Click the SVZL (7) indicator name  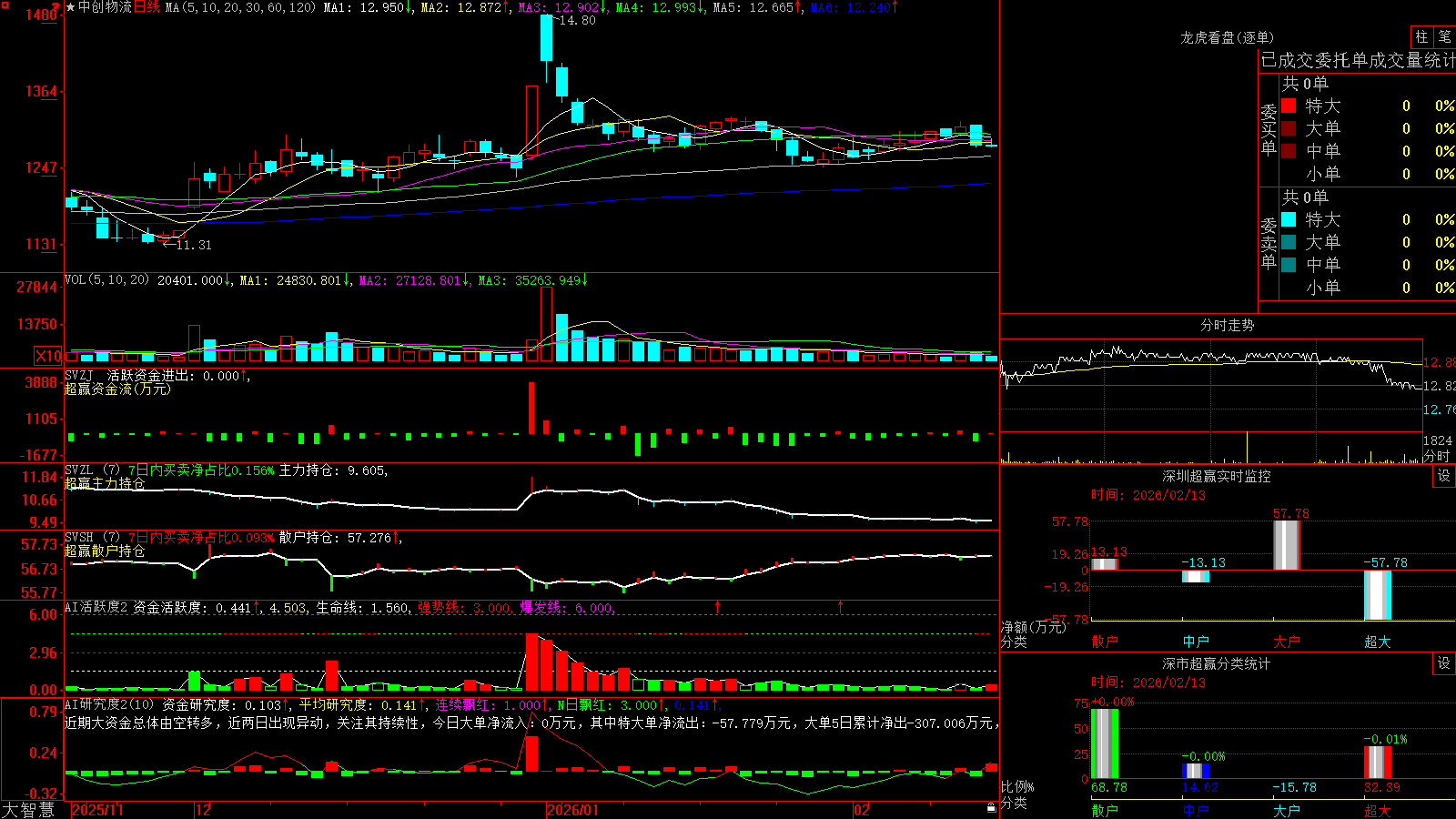(x=93, y=470)
